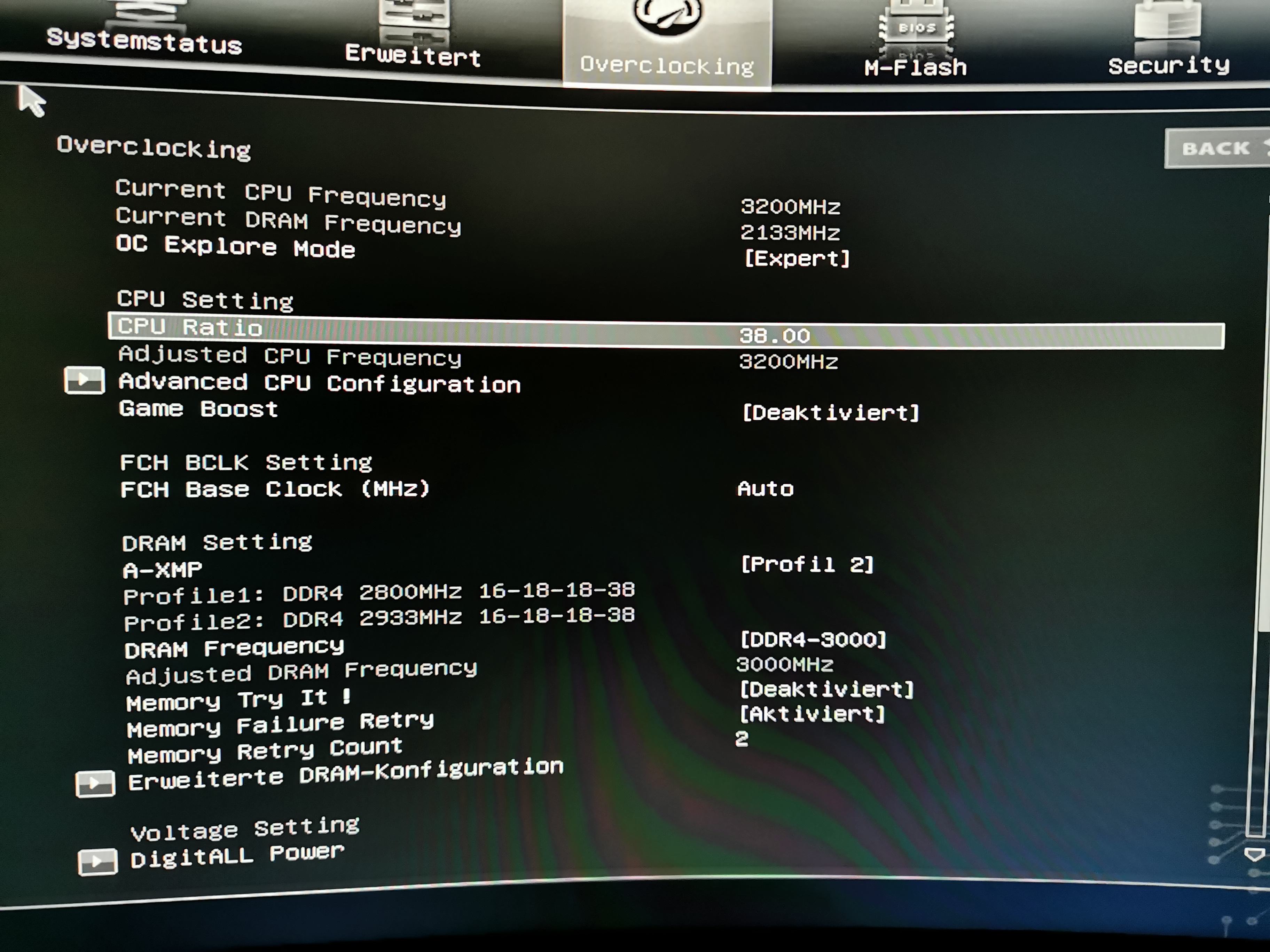The image size is (1270, 952).
Task: Edit the CPU Ratio value 38.00
Action: tap(774, 336)
